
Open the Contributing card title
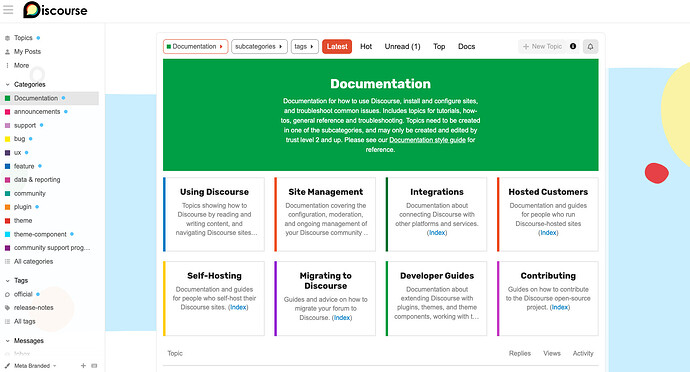click(548, 276)
